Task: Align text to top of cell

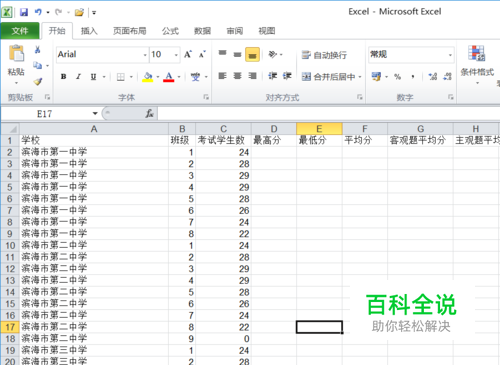Action: [x=223, y=53]
